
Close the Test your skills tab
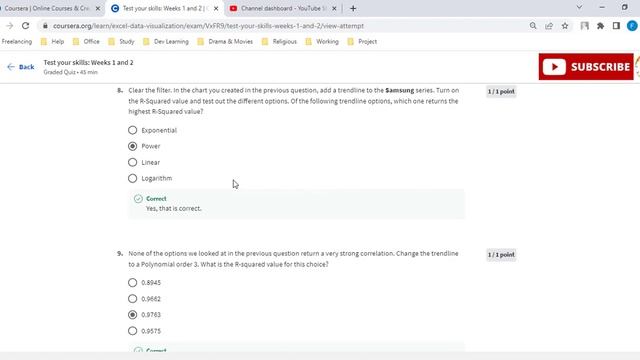(x=216, y=8)
